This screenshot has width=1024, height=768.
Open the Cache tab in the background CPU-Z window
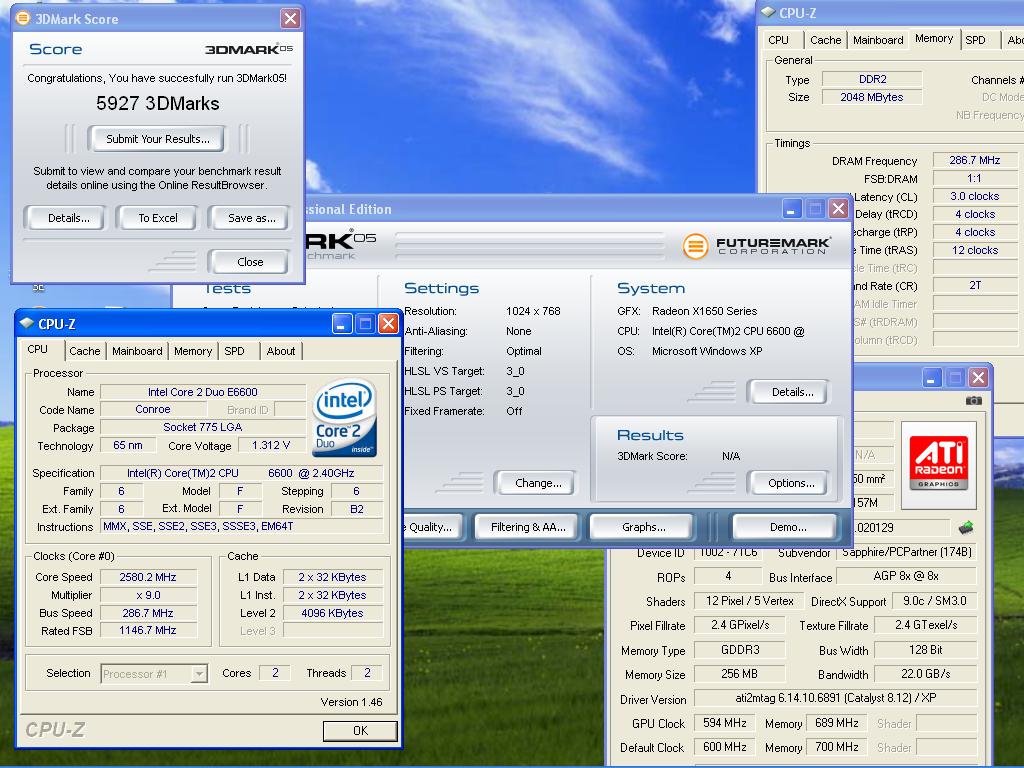(x=825, y=40)
